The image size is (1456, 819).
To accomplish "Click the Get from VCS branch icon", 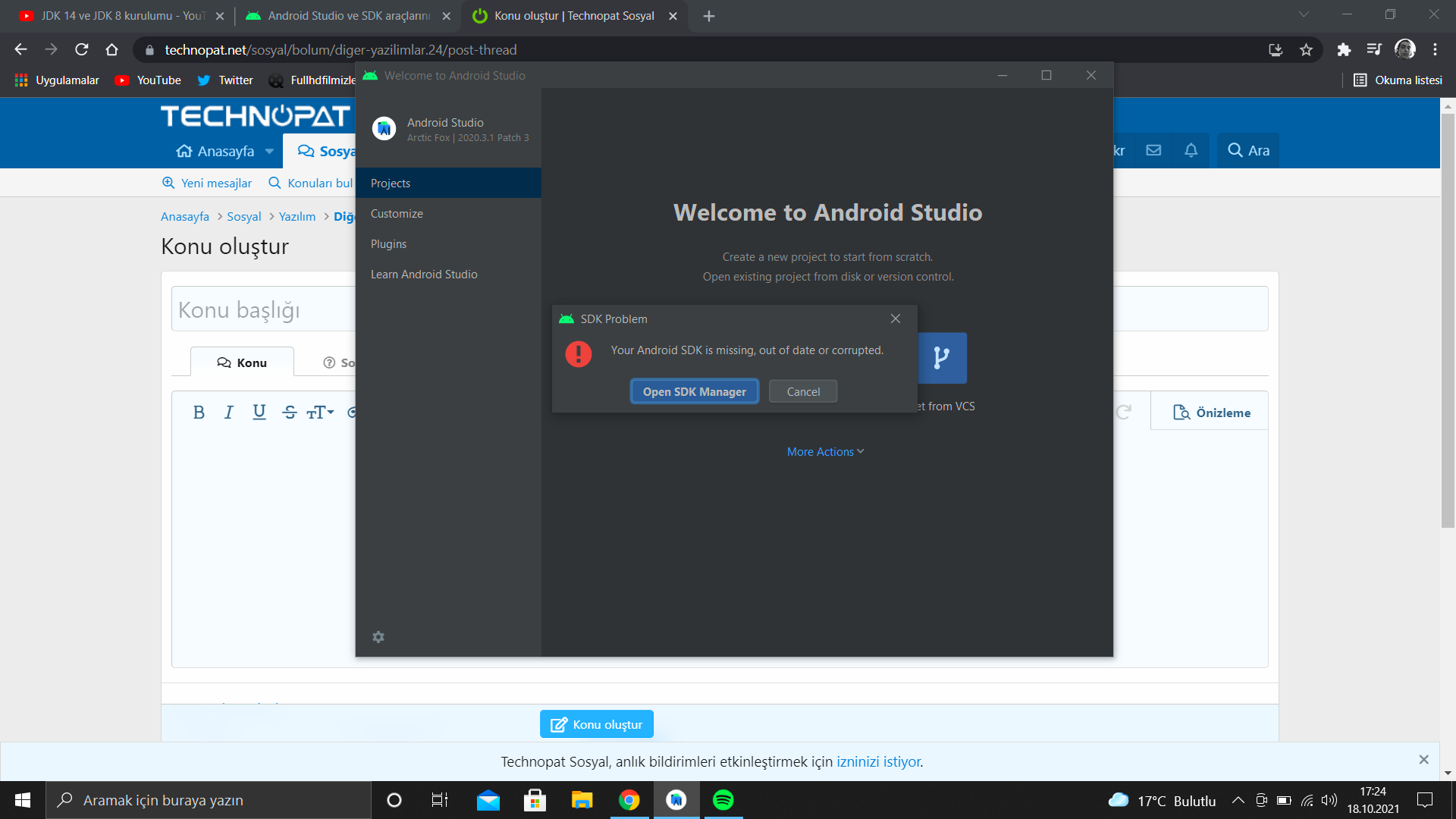I will click(x=942, y=358).
